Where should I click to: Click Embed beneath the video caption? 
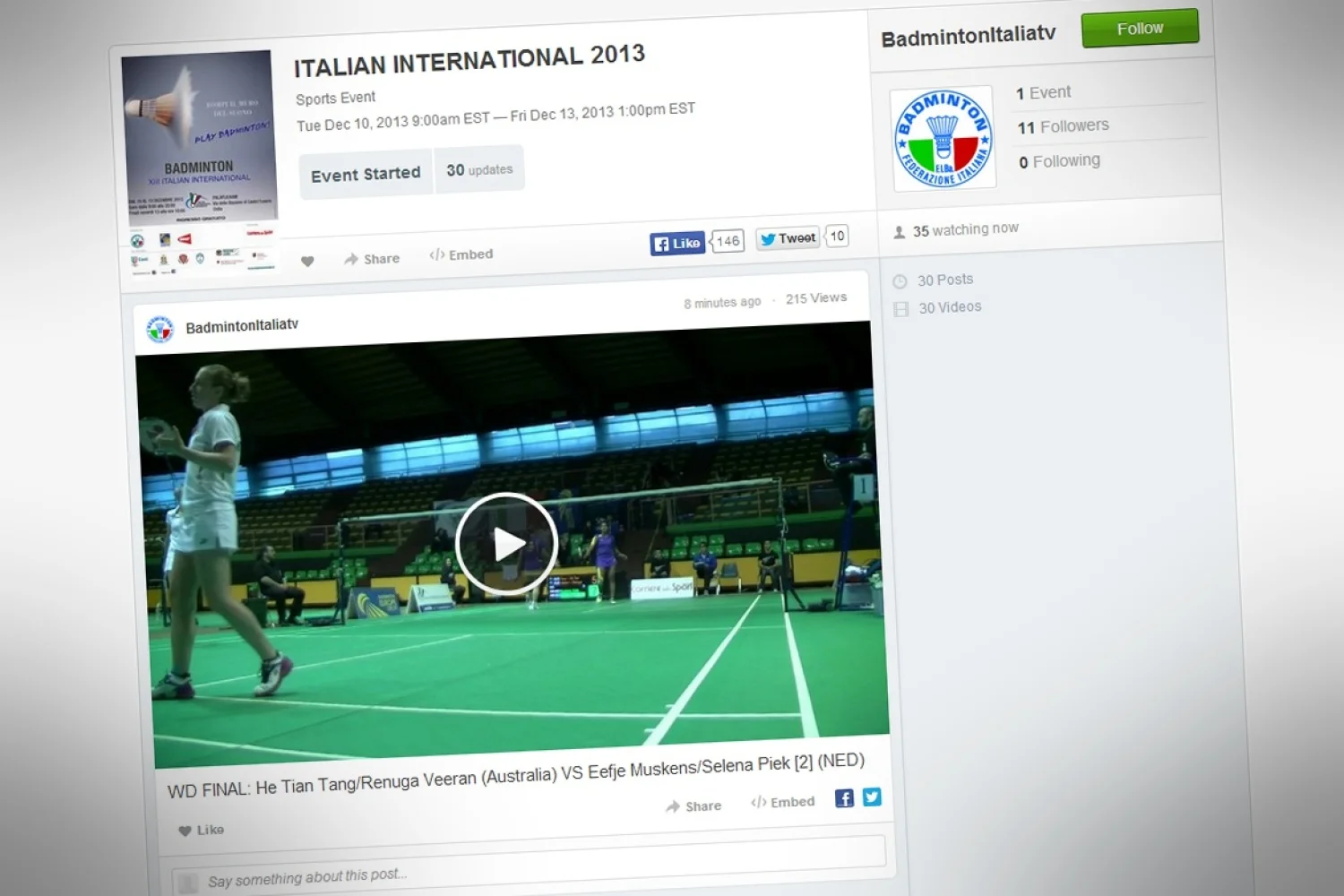tap(783, 802)
